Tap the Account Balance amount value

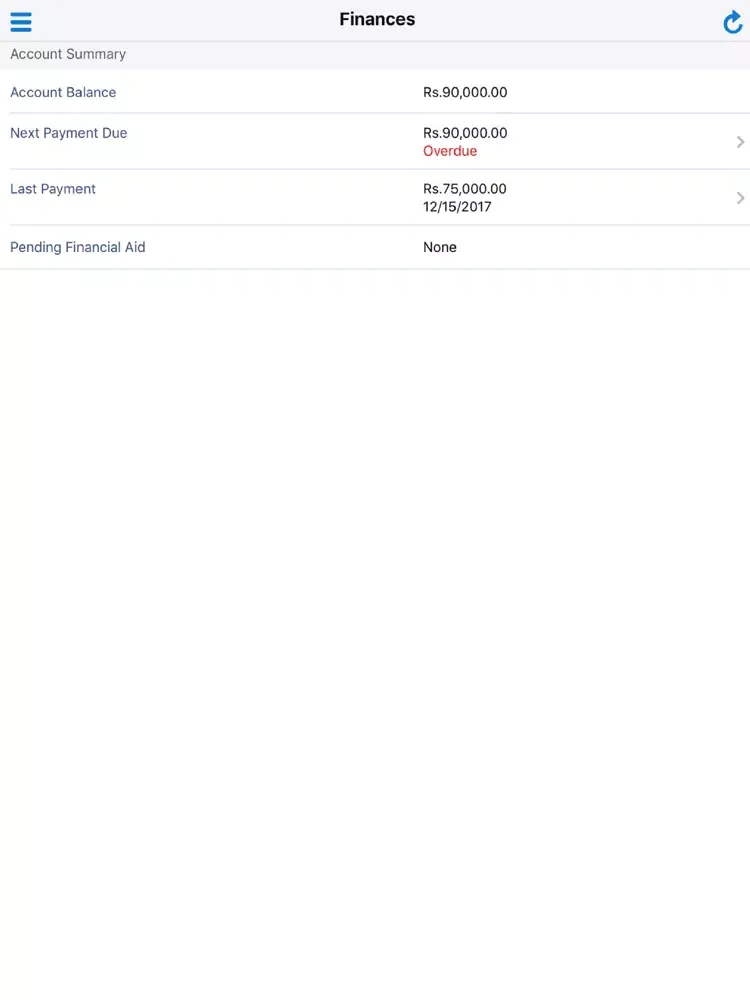(465, 92)
